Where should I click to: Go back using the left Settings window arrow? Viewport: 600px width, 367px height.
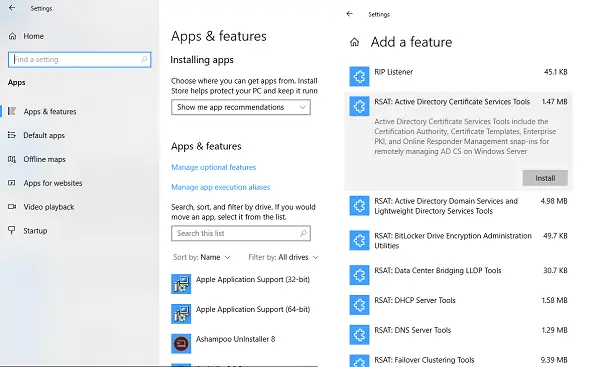click(12, 8)
